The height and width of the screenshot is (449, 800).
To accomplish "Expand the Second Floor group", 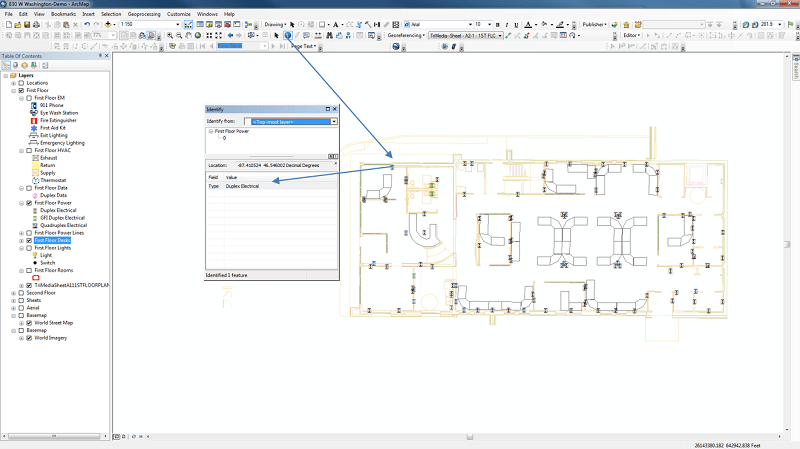I will point(14,293).
